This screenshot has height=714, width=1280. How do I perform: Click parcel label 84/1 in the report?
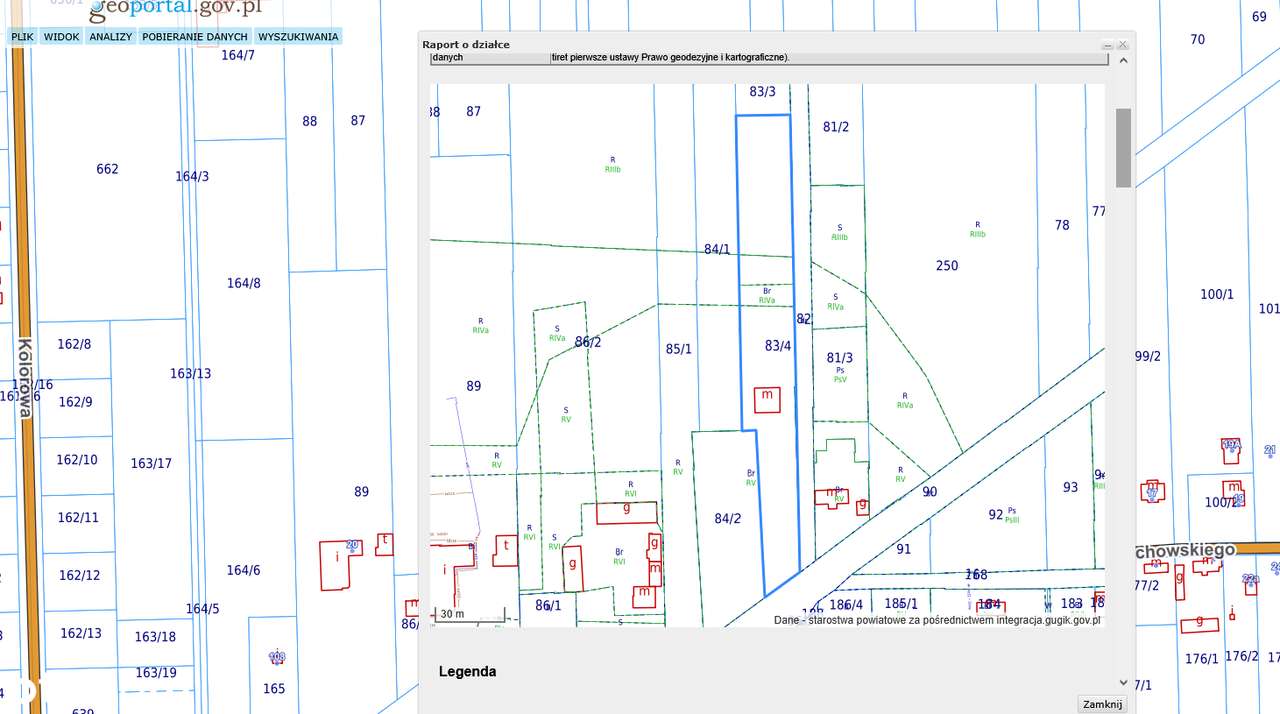(x=717, y=249)
